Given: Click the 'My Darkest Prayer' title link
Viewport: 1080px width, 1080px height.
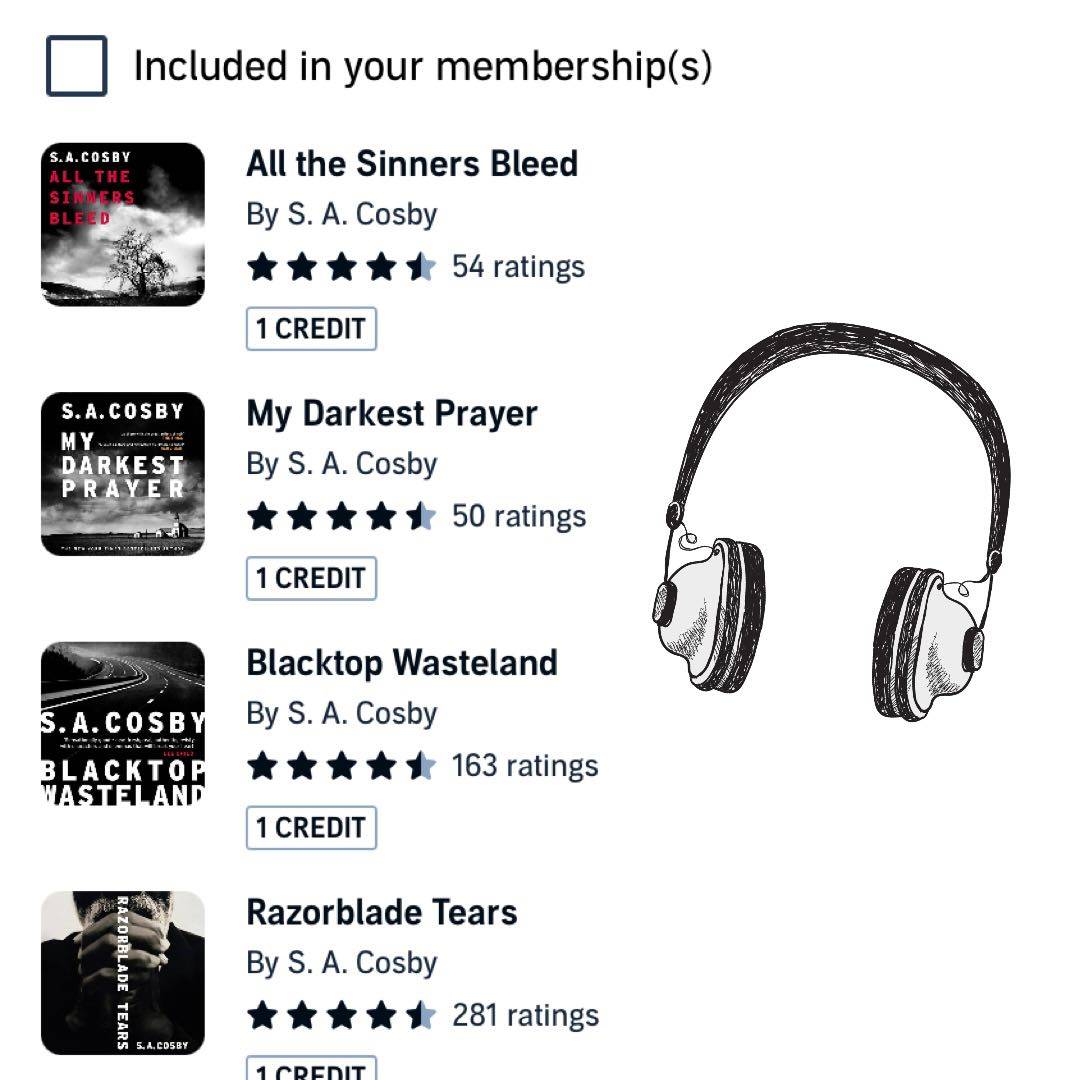Looking at the screenshot, I should click(392, 413).
